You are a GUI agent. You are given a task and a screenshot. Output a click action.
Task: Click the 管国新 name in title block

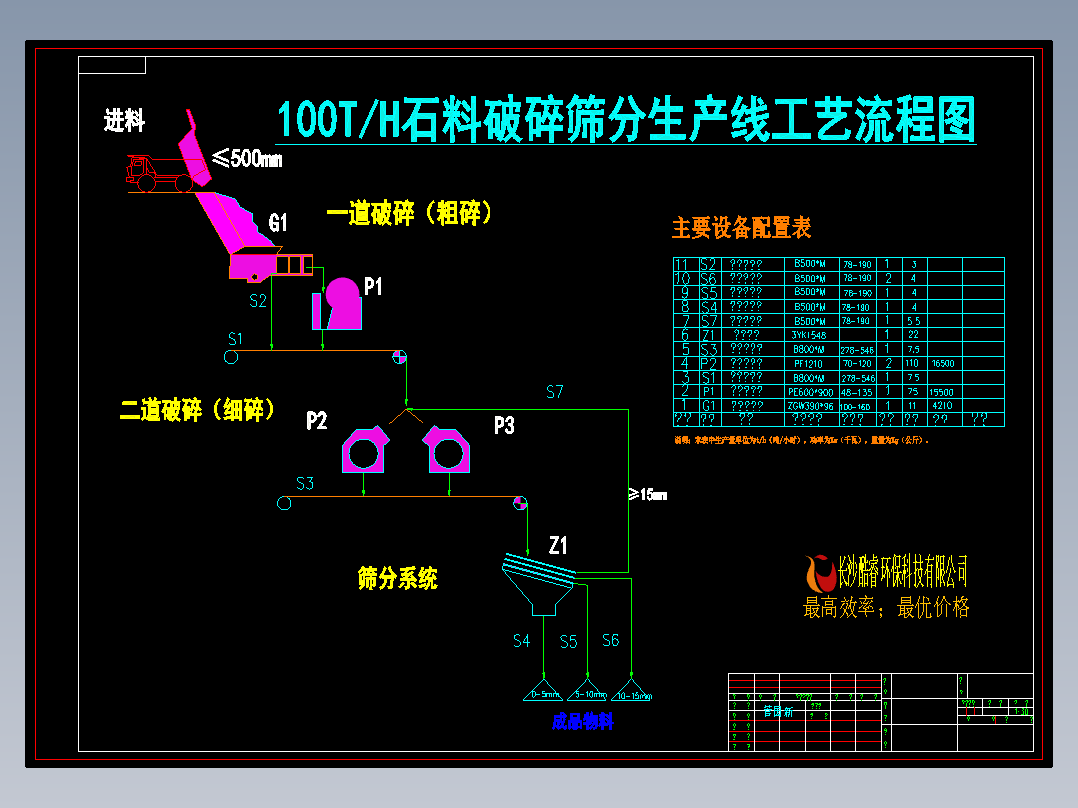tap(779, 712)
